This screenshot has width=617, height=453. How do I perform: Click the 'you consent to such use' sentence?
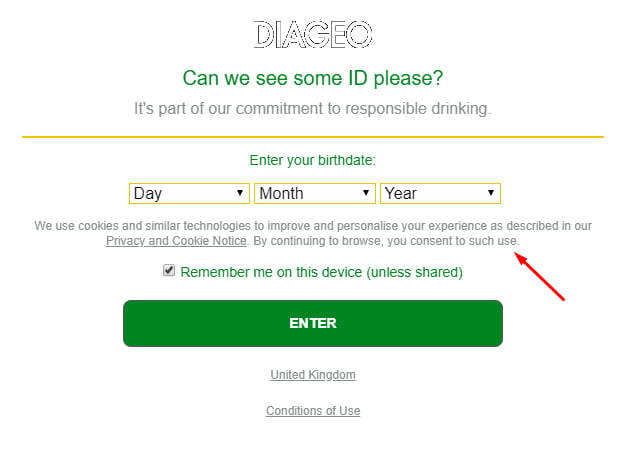453,241
